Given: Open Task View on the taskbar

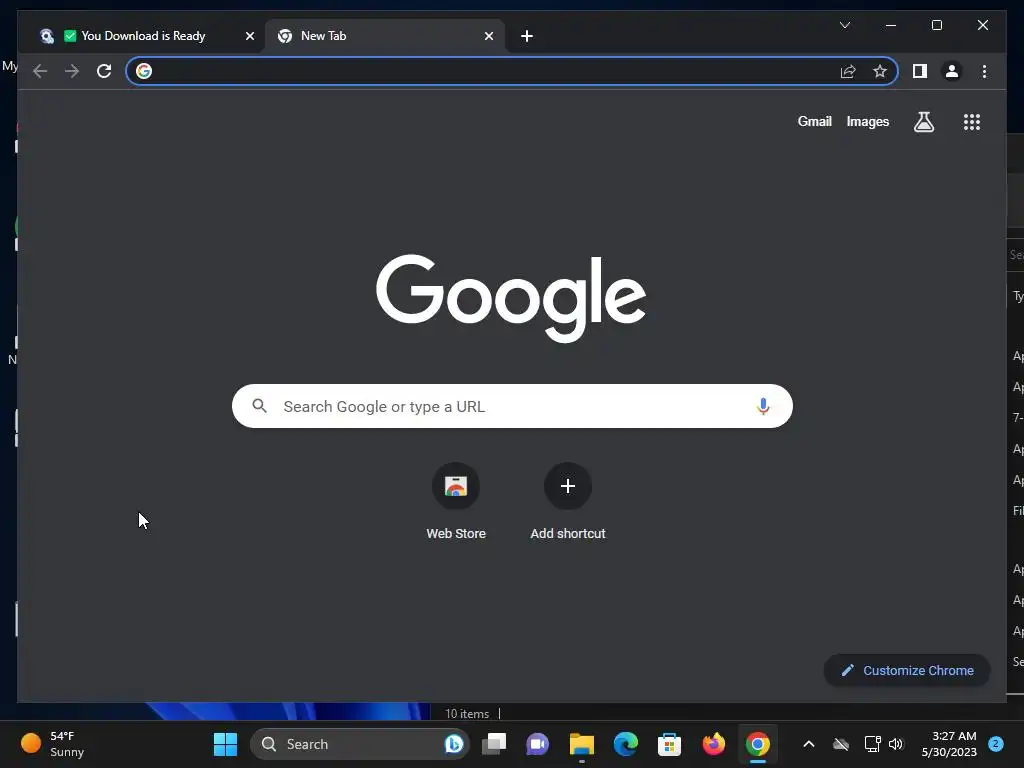Looking at the screenshot, I should (494, 744).
